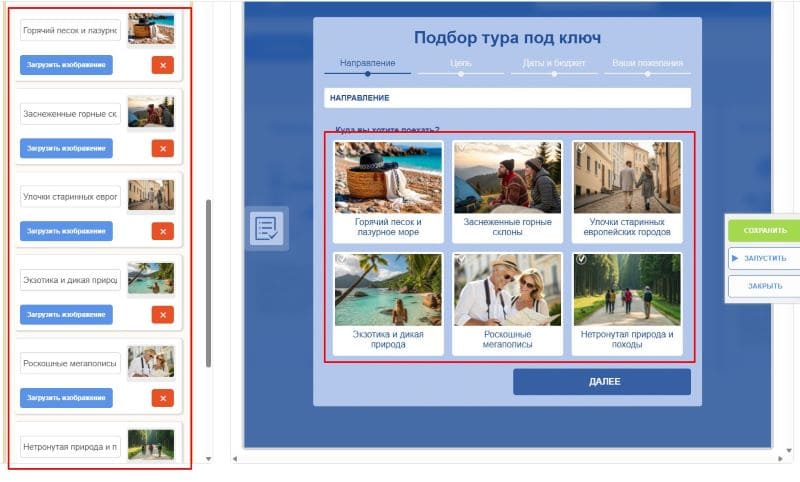Select sidebar thumbnail of couple with map
The image size is (800, 482).
151,362
